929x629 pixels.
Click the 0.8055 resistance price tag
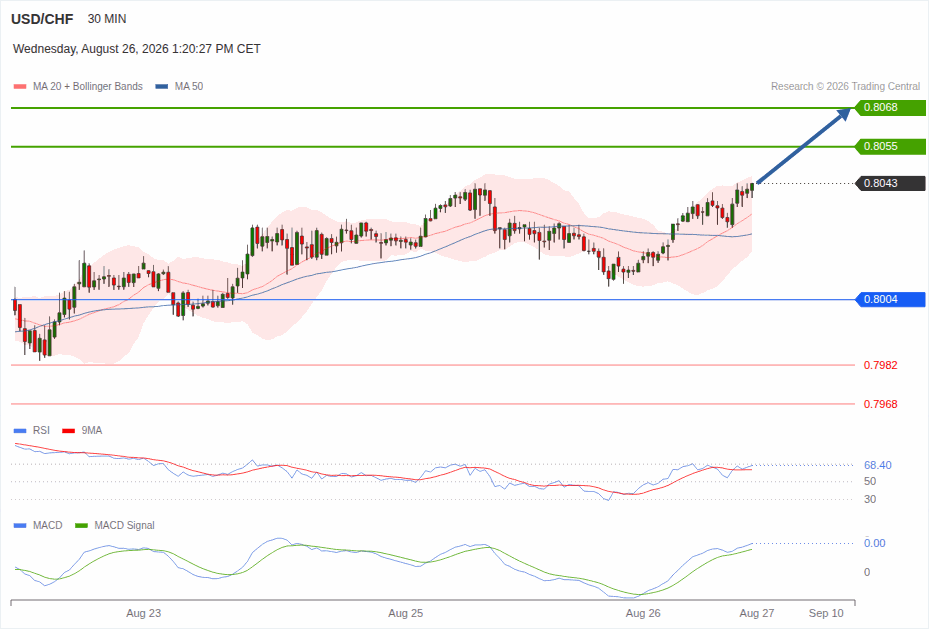click(890, 146)
